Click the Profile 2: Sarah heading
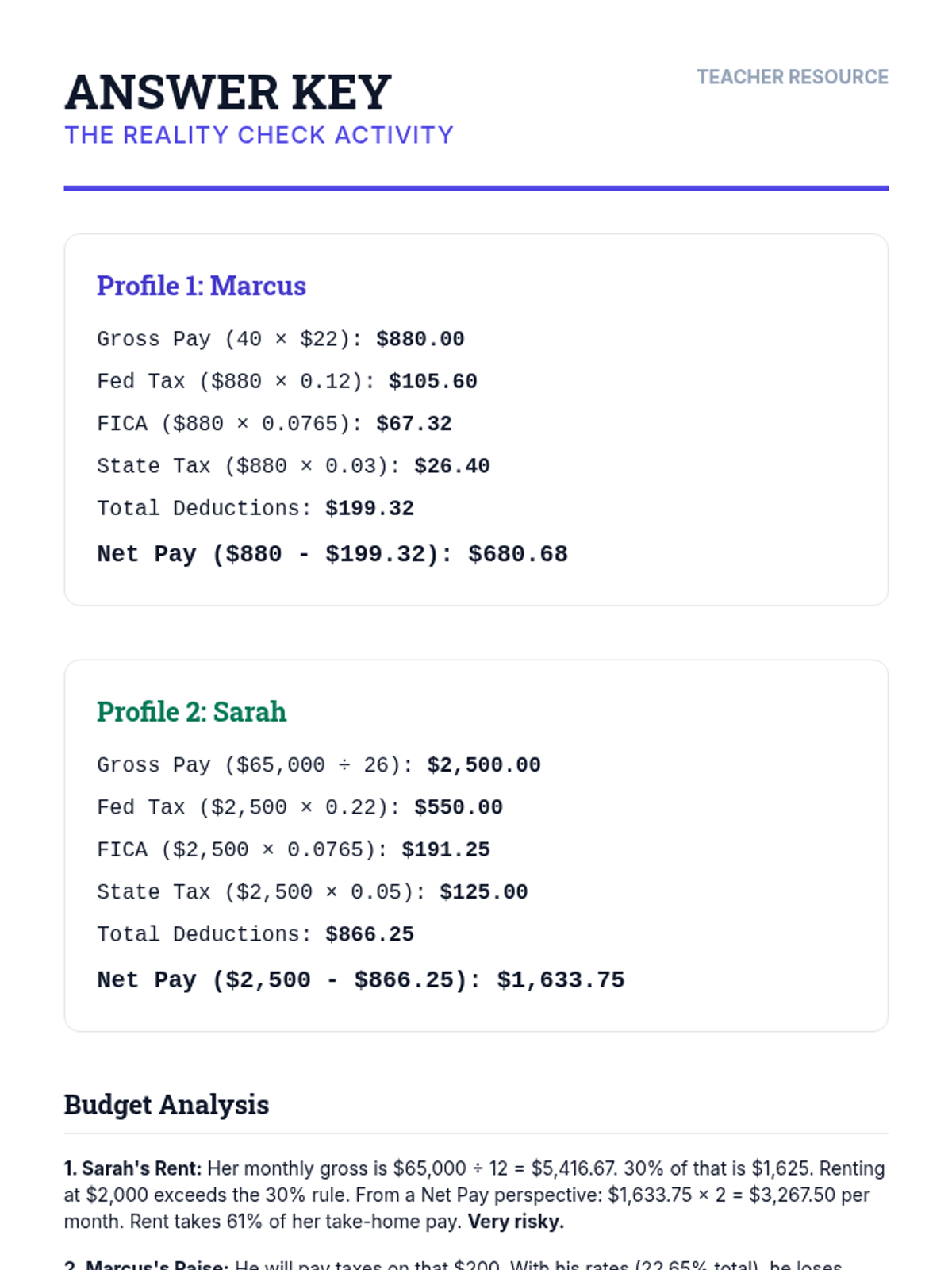952x1270 pixels. [191, 712]
